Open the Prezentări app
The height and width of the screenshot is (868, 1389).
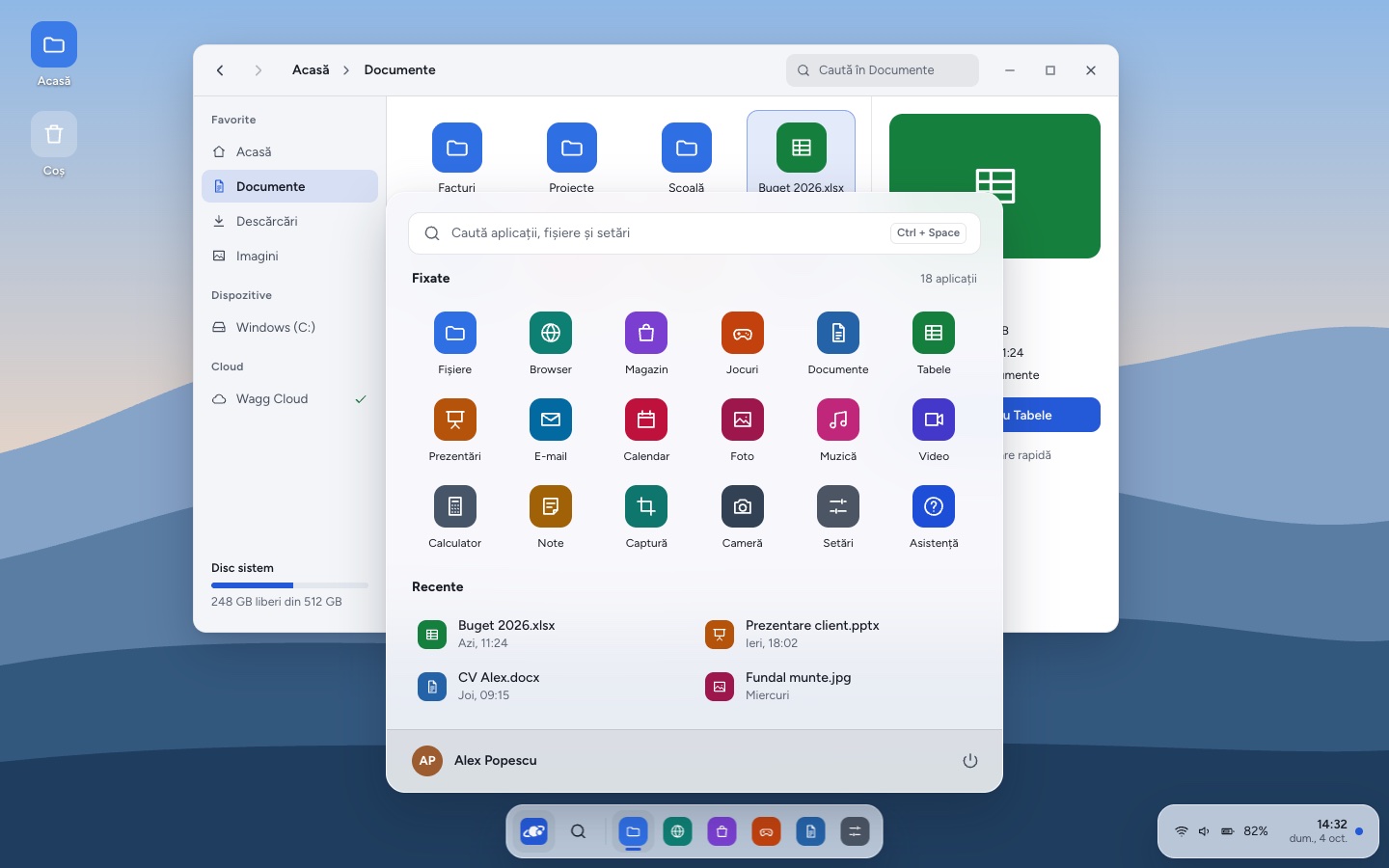click(x=454, y=431)
